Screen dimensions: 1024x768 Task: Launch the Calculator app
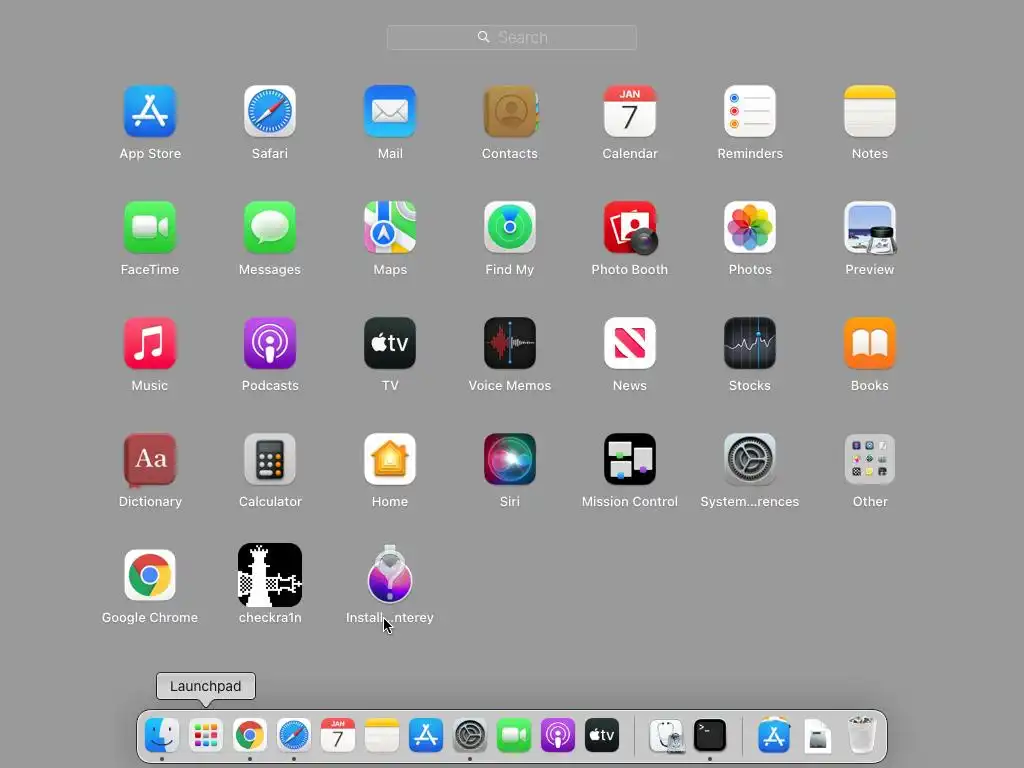tap(270, 459)
